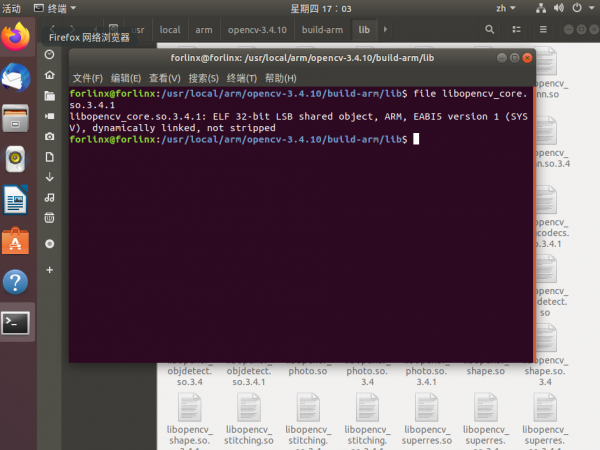Click the Home folder sidebar icon
The width and height of the screenshot is (600, 450).
point(50,75)
